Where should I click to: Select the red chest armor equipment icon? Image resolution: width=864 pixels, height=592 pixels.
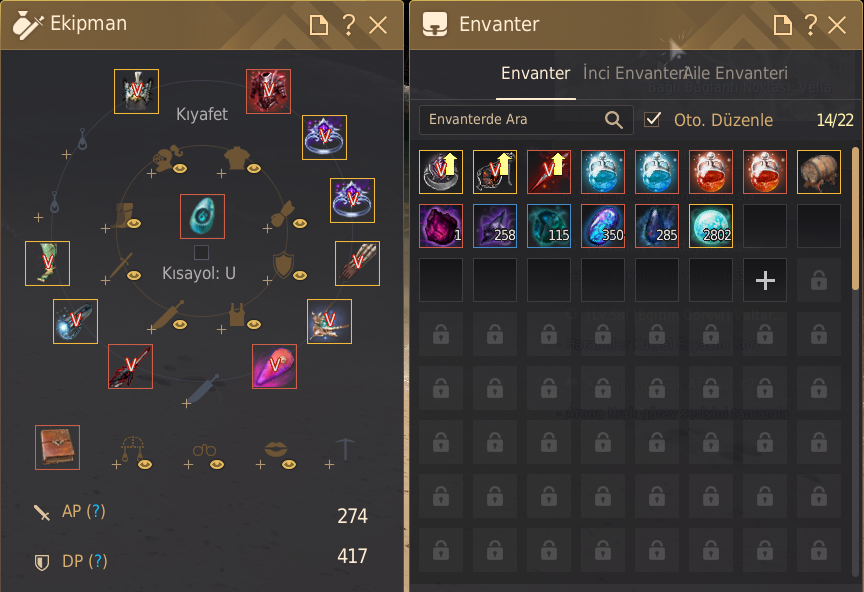click(x=268, y=91)
